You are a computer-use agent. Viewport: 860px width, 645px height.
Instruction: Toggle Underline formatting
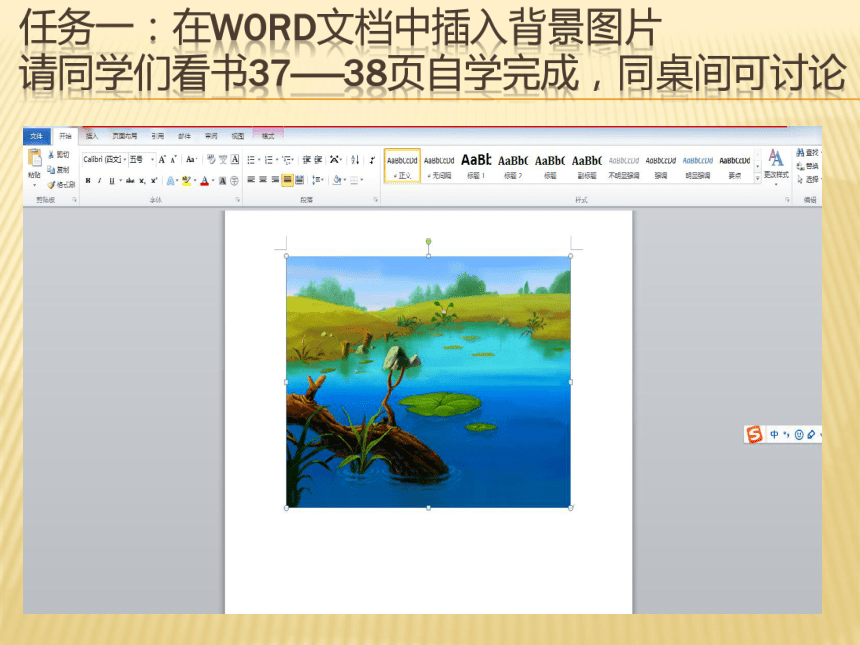(111, 180)
